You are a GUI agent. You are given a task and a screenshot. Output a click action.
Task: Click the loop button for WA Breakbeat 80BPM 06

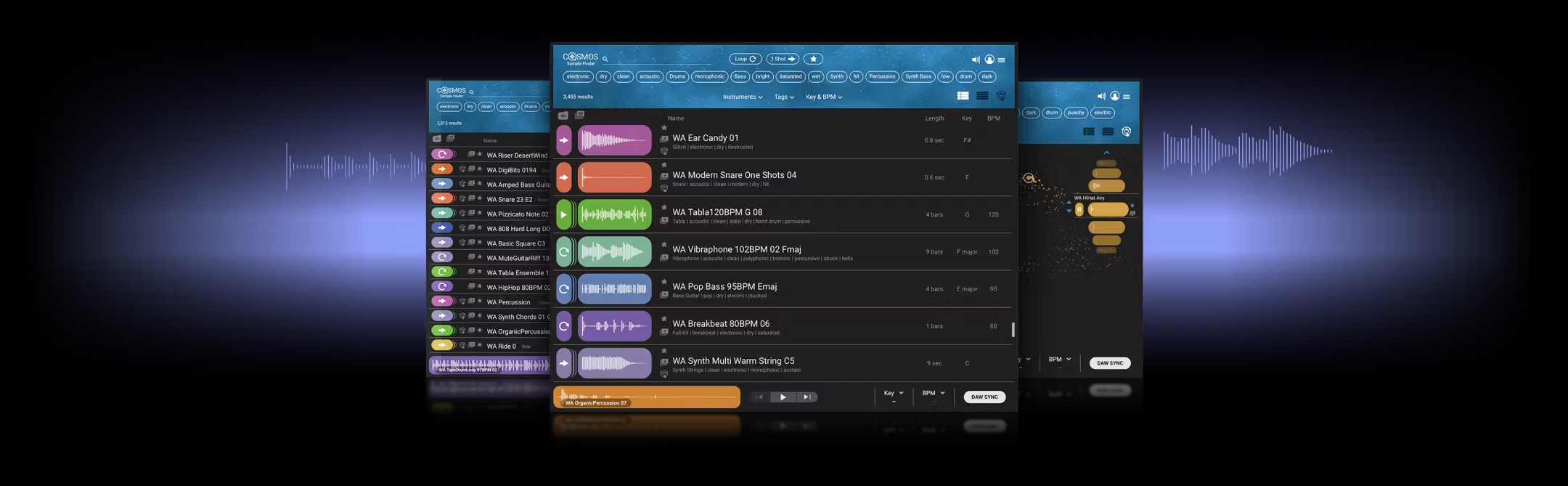click(564, 326)
